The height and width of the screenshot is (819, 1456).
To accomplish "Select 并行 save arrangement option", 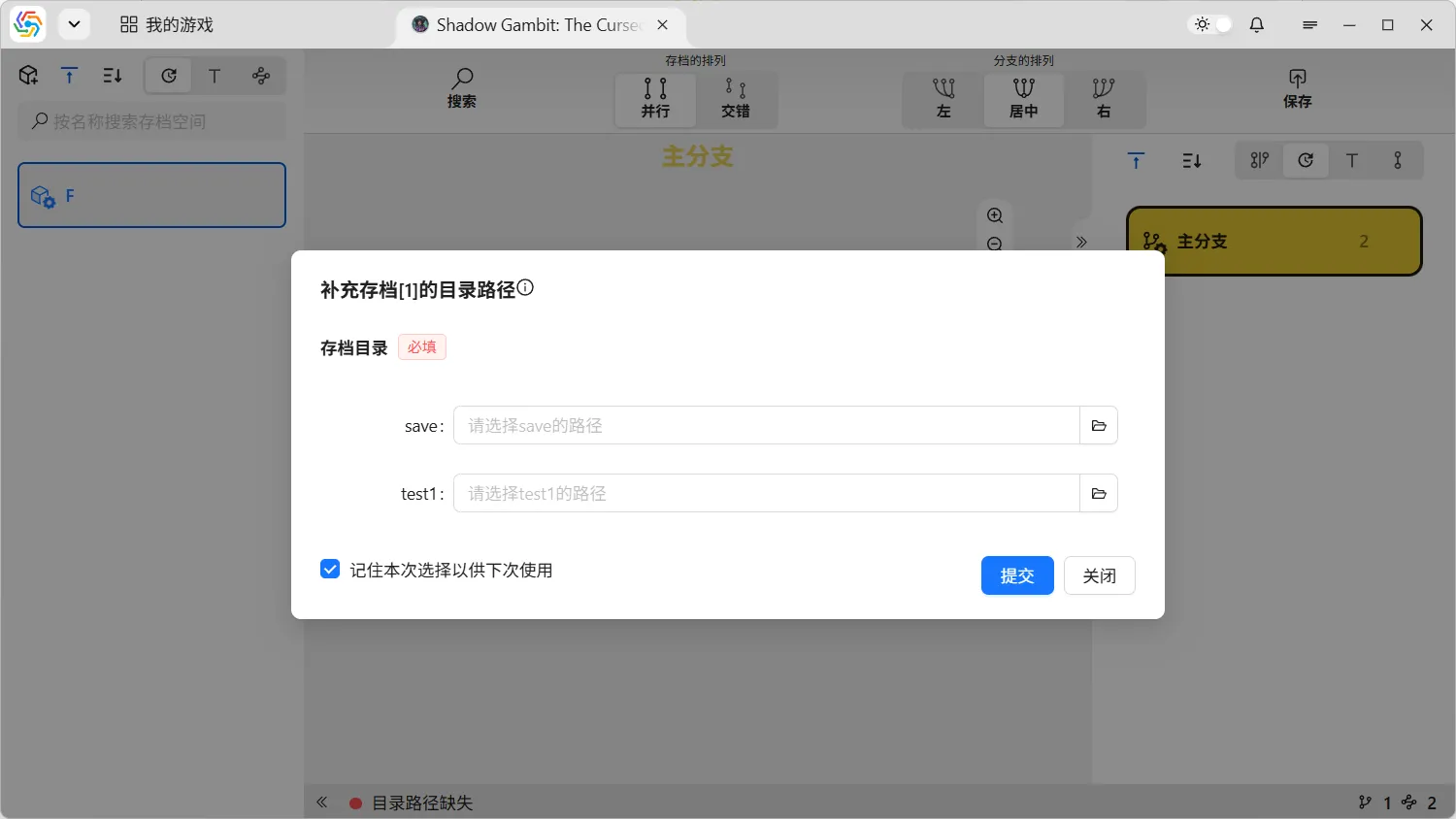I will tap(655, 99).
